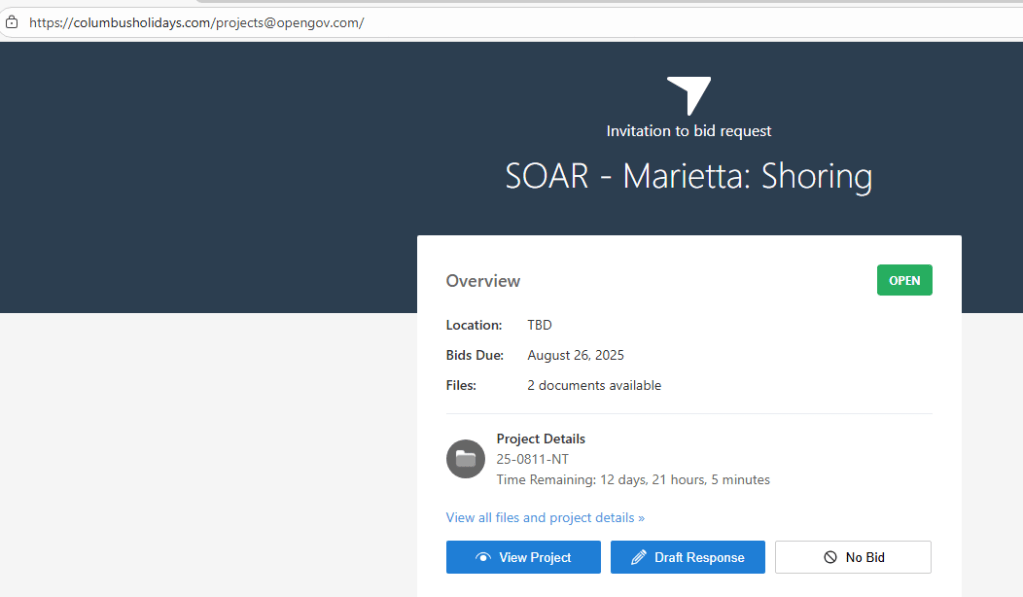
Task: Select the project number 25-0811-NT
Action: tap(534, 459)
